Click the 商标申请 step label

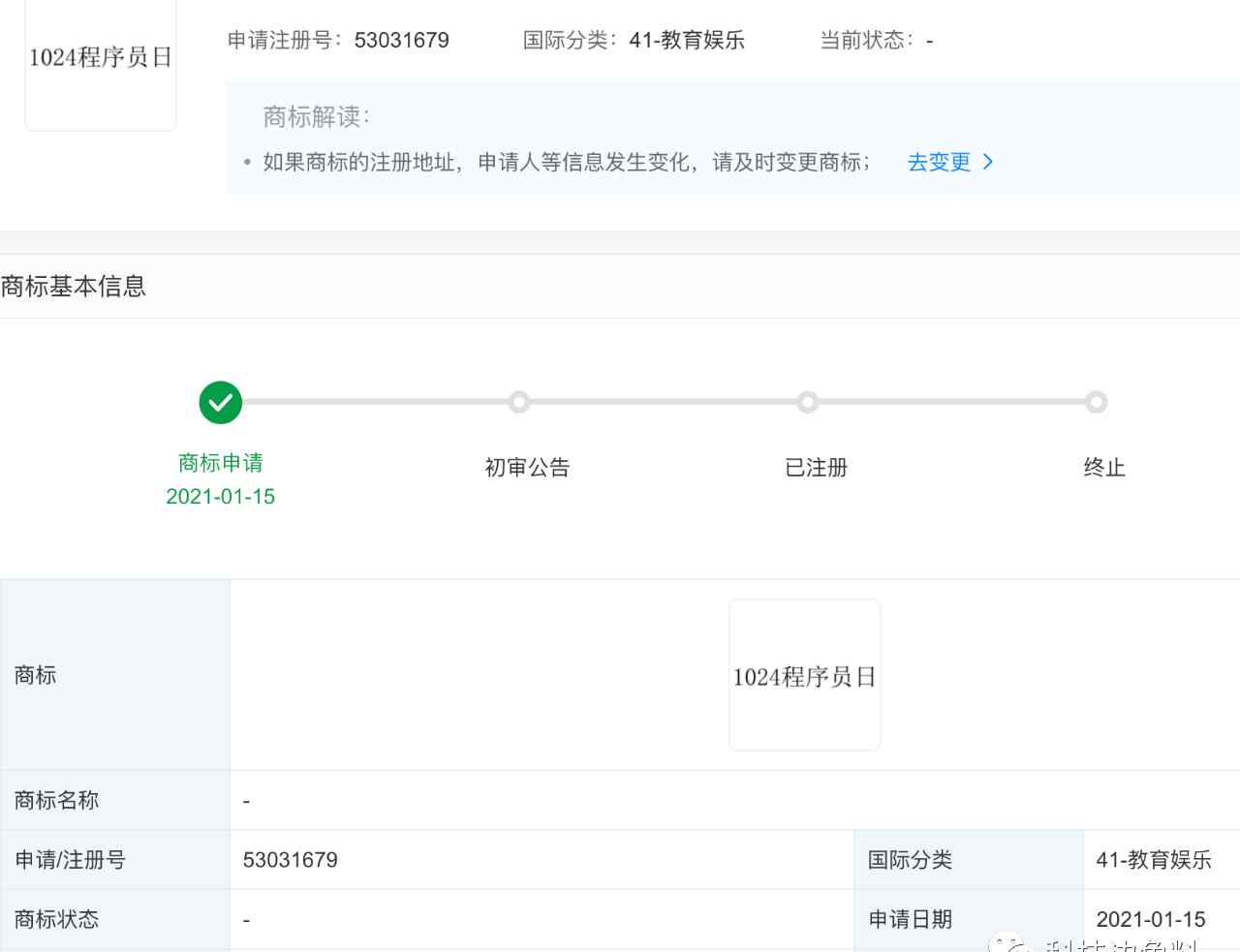pos(221,463)
